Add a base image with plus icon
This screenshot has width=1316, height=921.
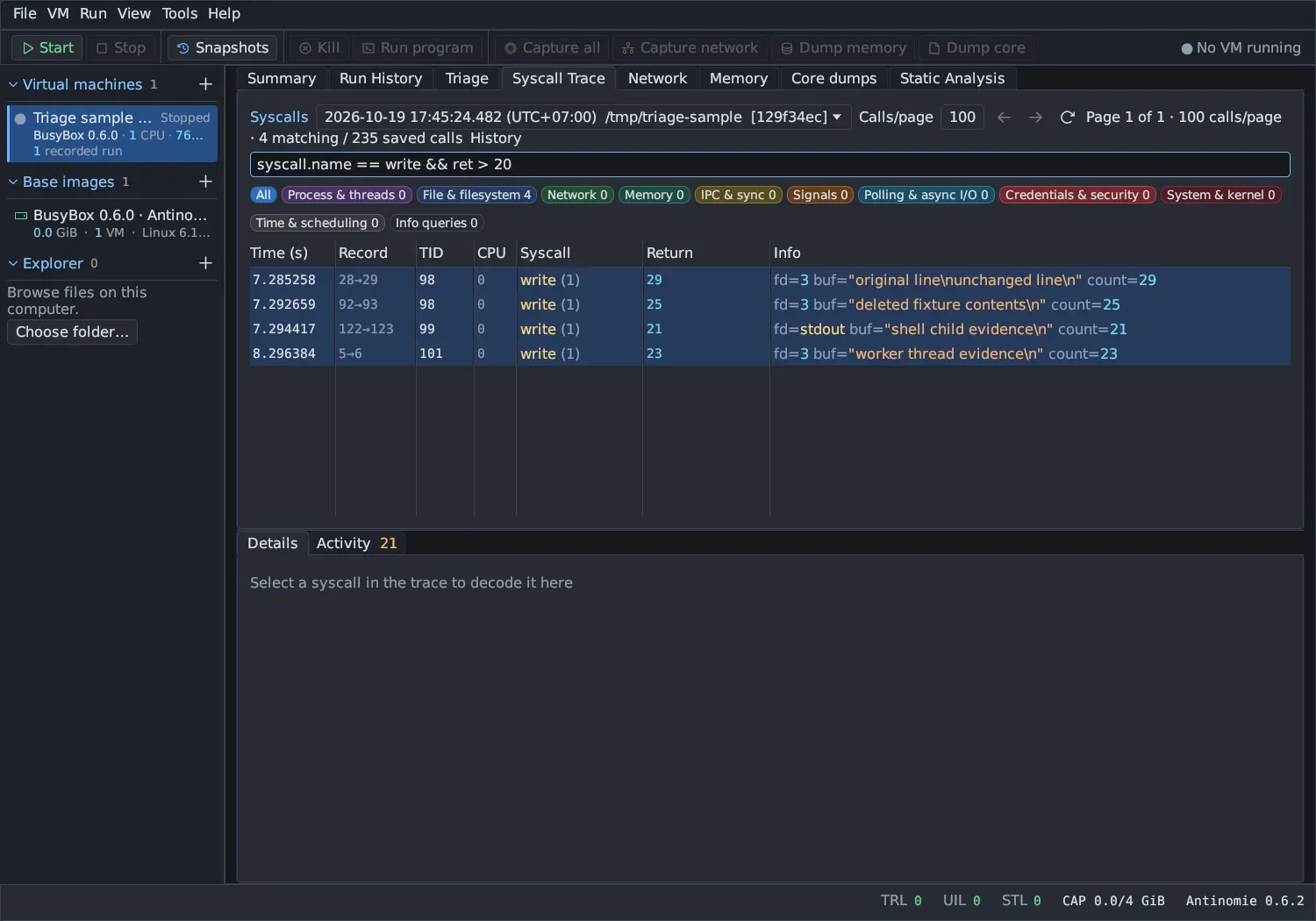205,182
